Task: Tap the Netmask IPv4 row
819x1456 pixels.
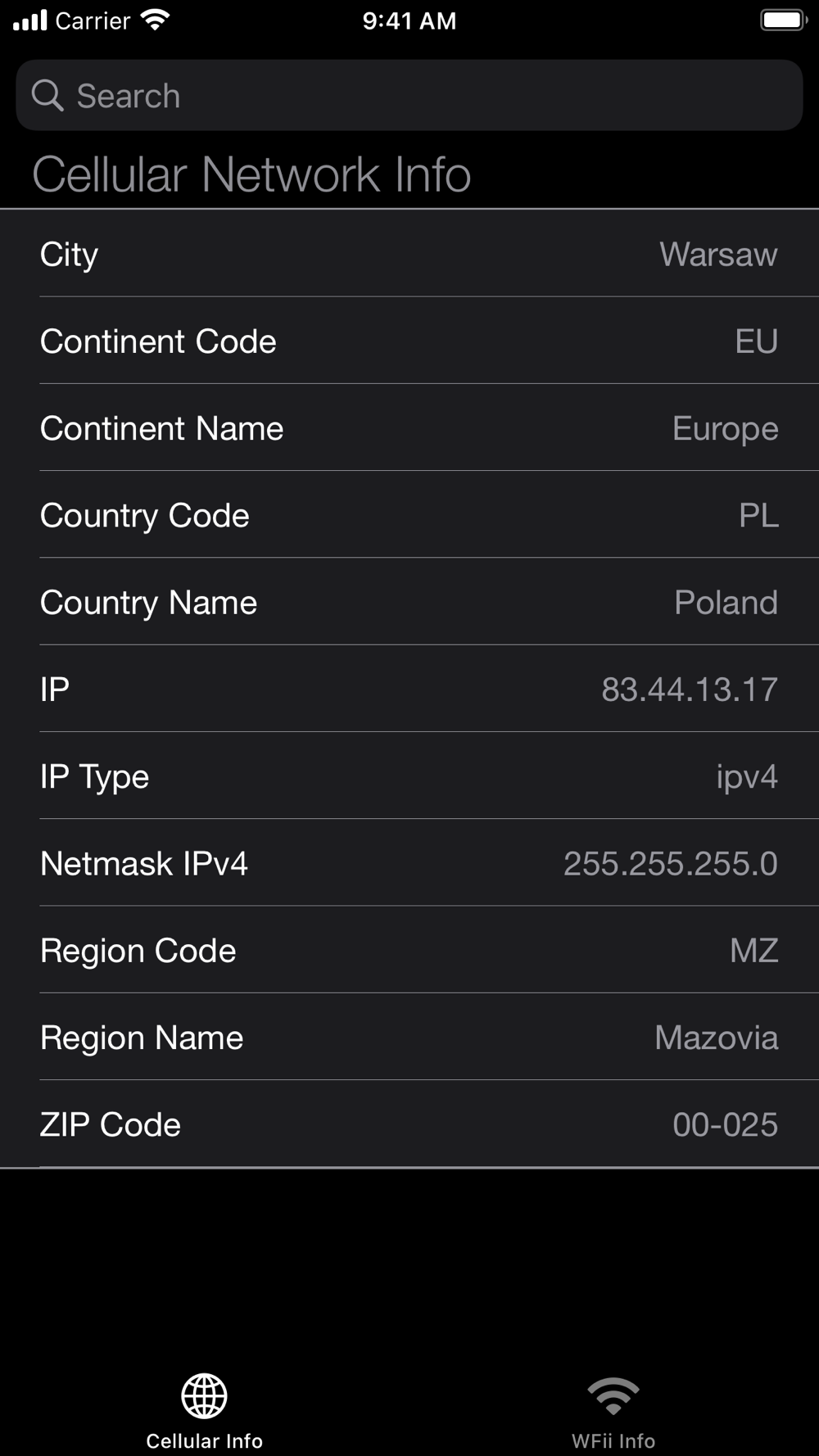Action: pos(409,862)
